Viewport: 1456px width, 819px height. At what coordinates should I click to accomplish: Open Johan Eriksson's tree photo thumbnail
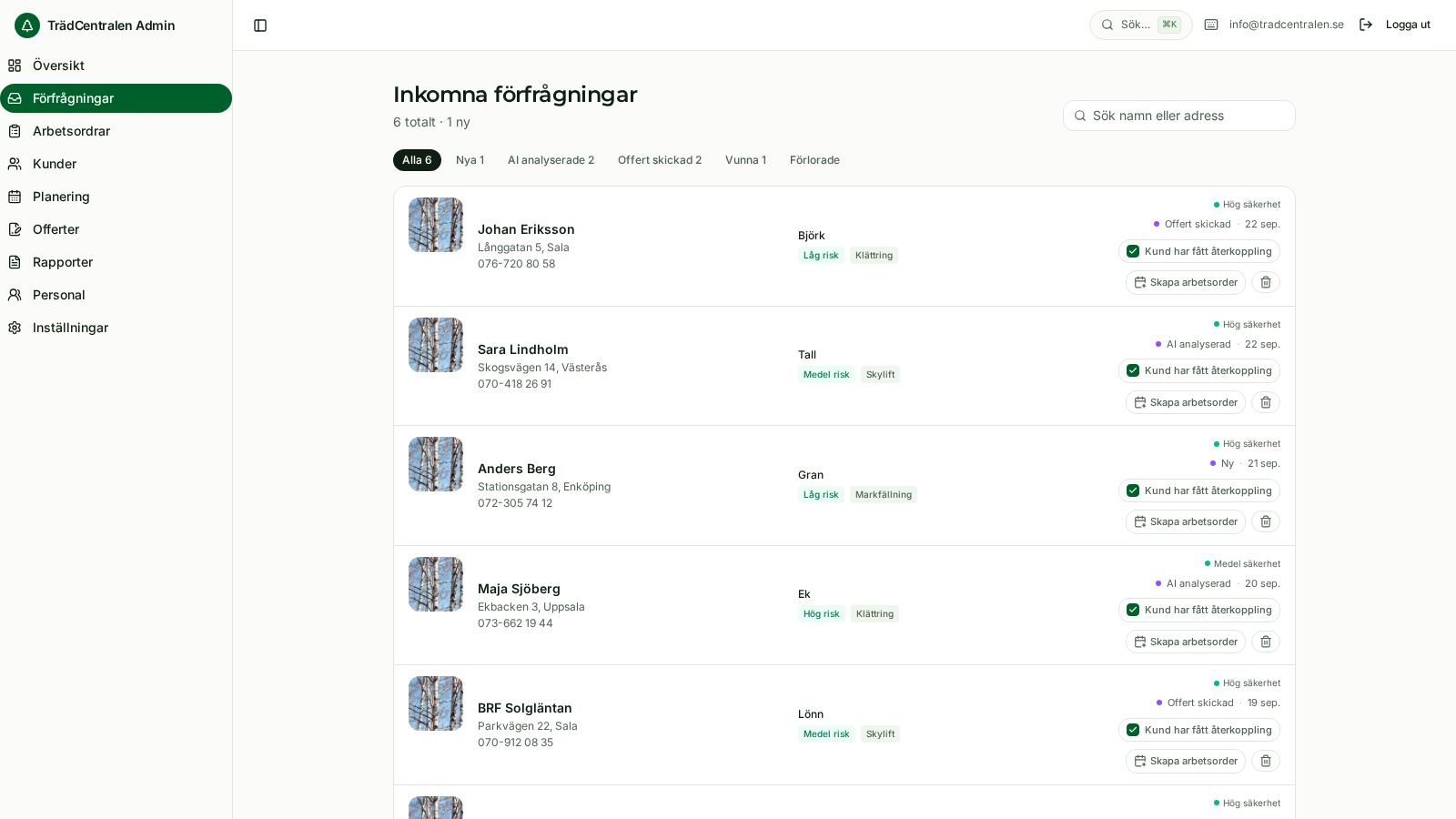(436, 225)
